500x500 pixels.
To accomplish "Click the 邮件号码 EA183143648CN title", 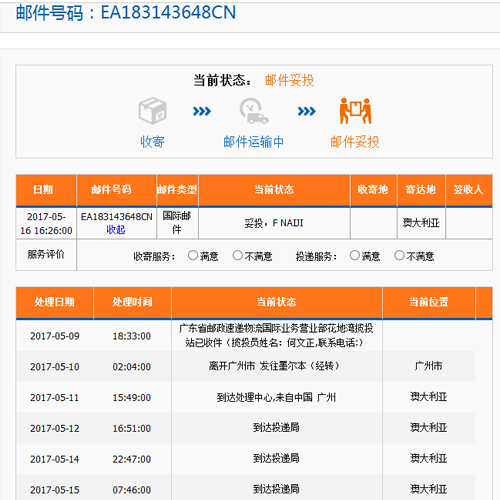I will 126,13.
